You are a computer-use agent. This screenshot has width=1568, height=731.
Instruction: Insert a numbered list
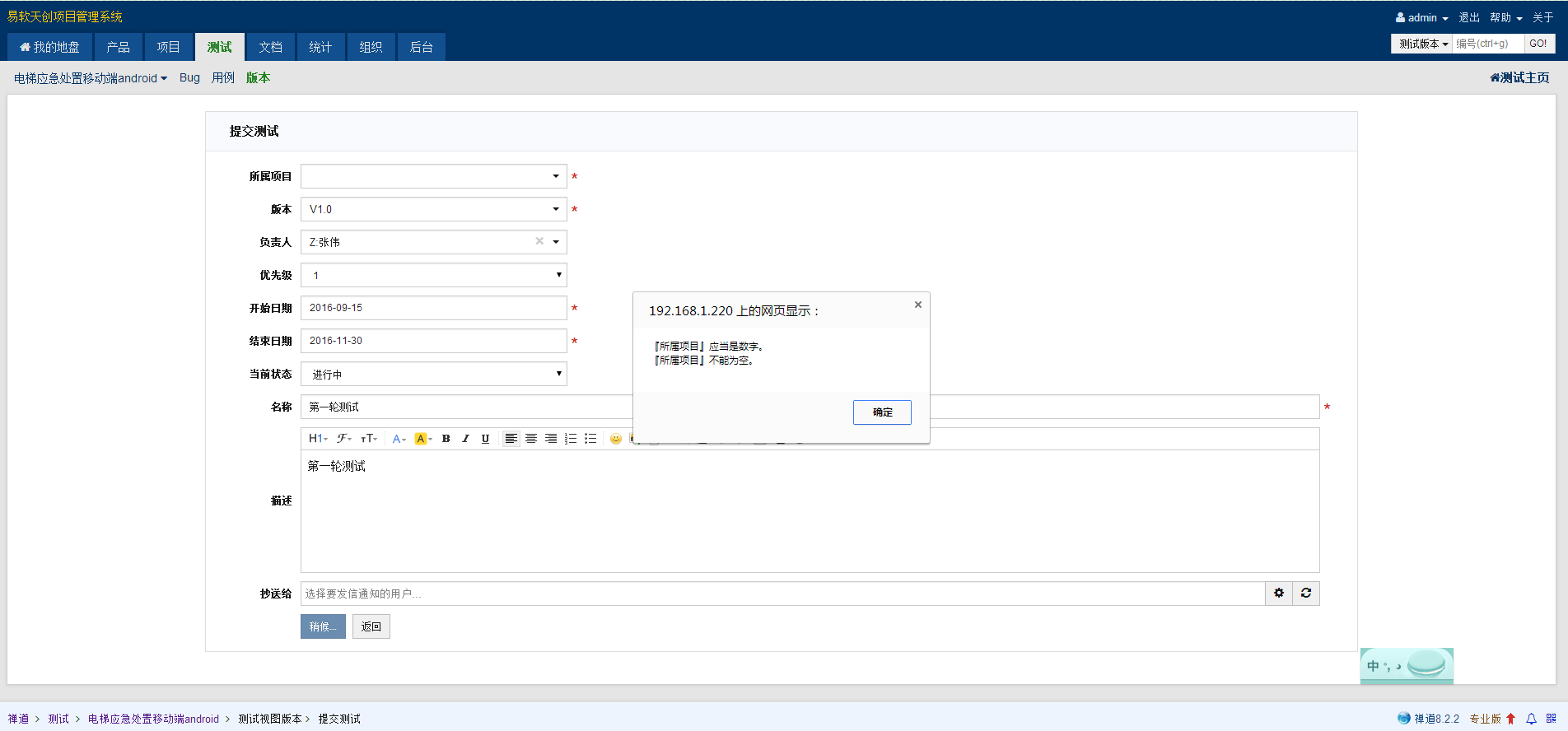pos(571,439)
